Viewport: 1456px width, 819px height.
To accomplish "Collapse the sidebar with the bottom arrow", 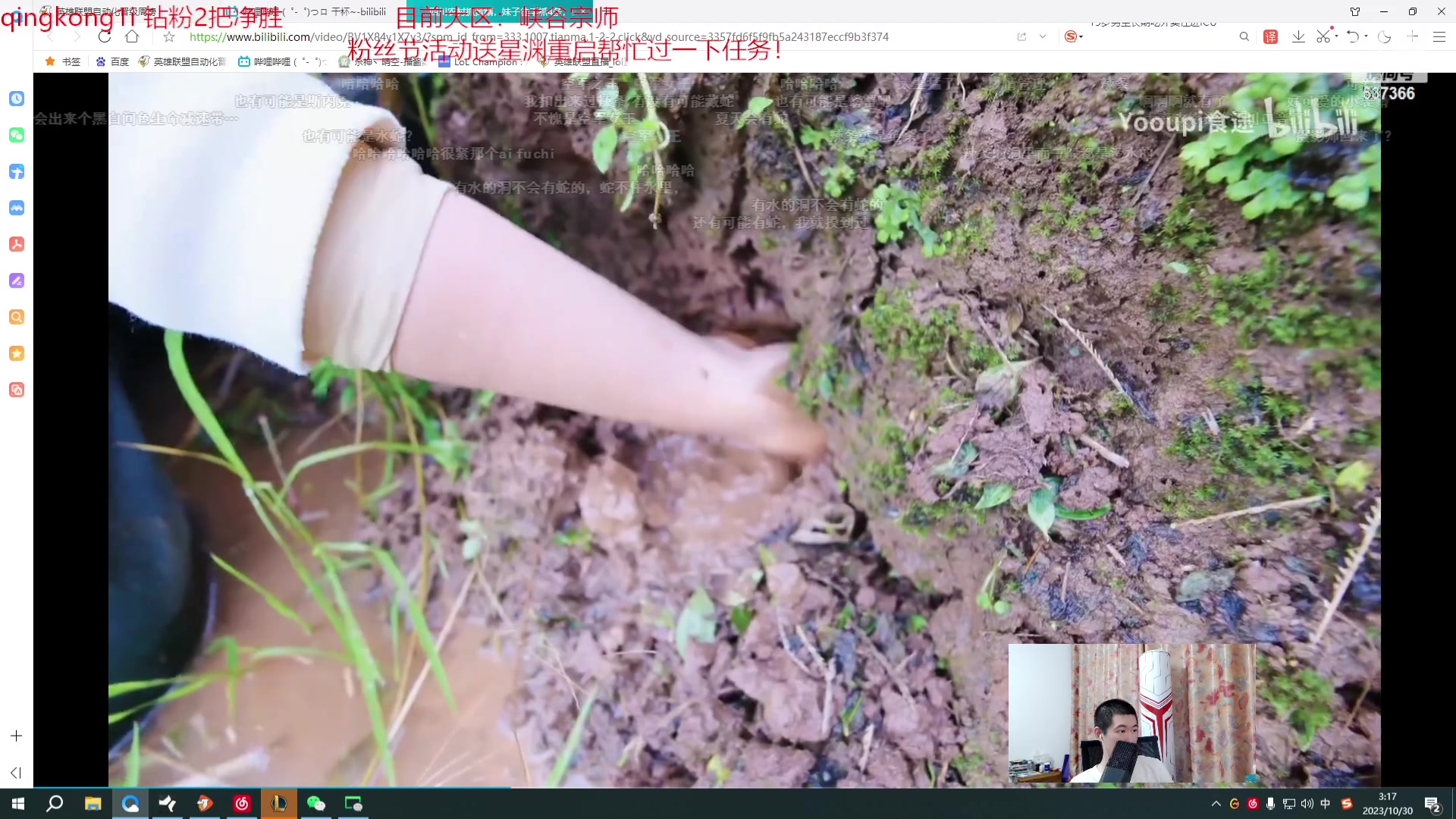I will [x=16, y=773].
